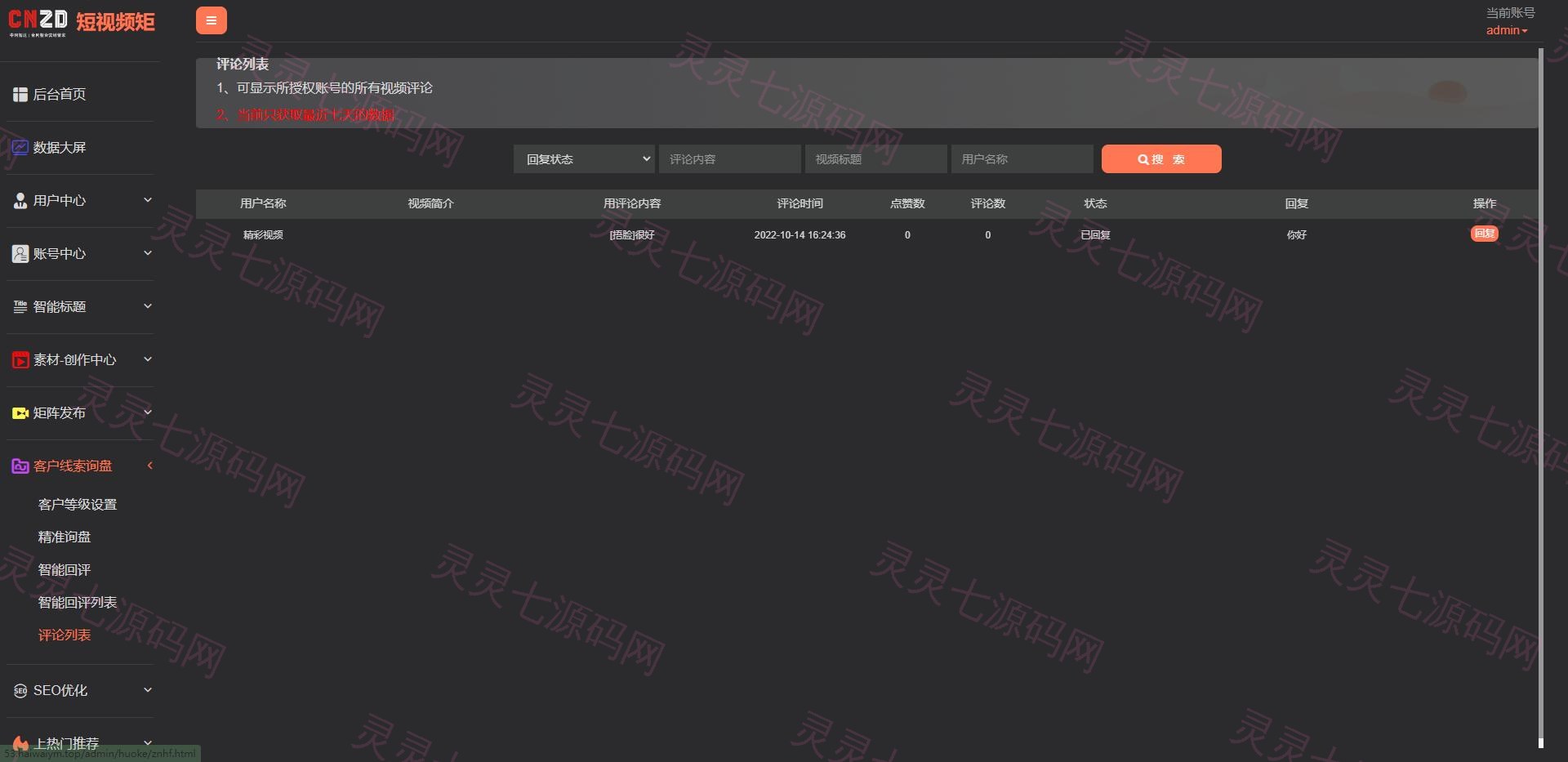Click the 精彩视频 user name cell
Image resolution: width=1568 pixels, height=762 pixels.
(263, 235)
